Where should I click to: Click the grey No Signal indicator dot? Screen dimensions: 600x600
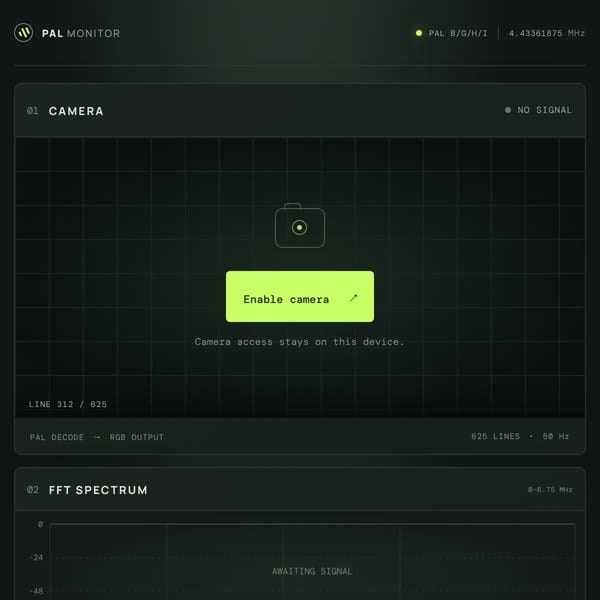(508, 110)
